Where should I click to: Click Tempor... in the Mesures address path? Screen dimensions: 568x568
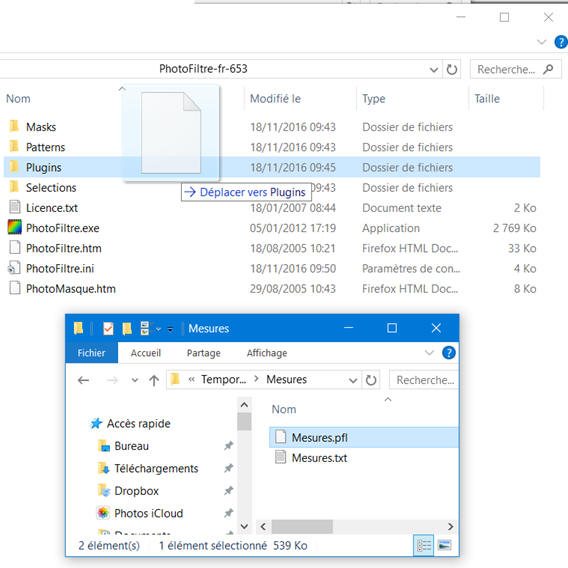(x=224, y=379)
